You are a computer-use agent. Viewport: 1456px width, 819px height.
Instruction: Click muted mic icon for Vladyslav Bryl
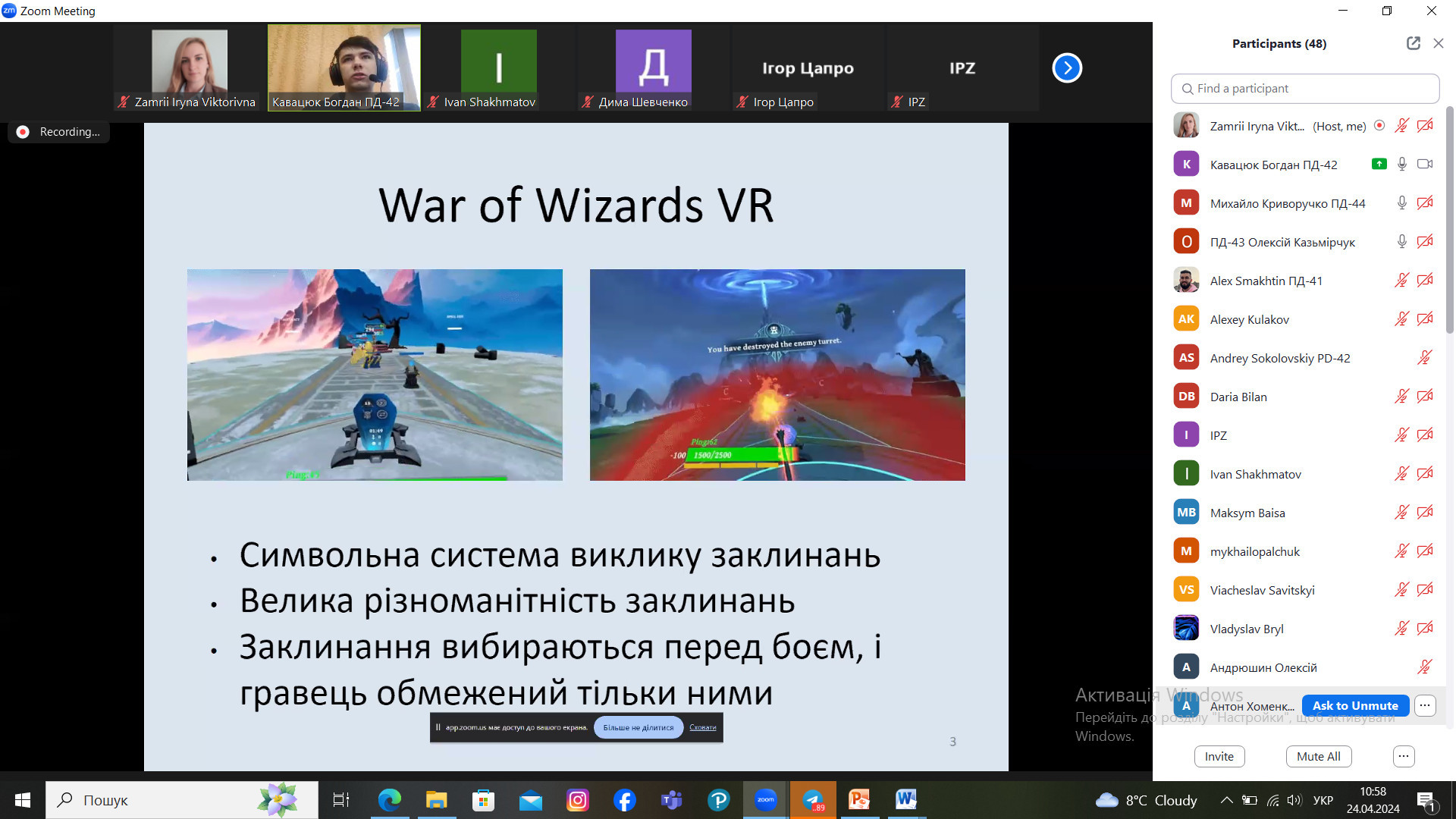[1401, 629]
